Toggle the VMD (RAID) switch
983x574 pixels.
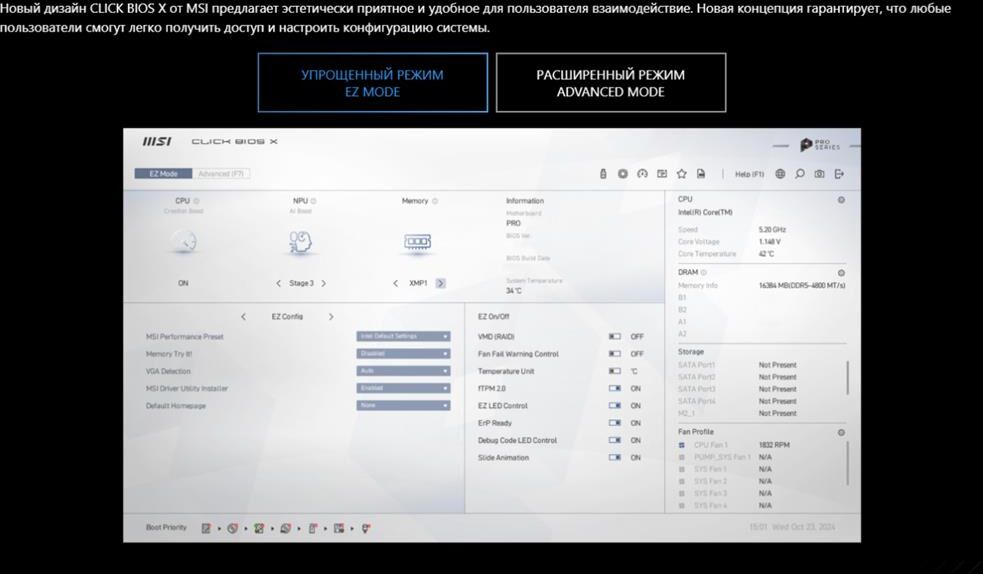point(615,337)
